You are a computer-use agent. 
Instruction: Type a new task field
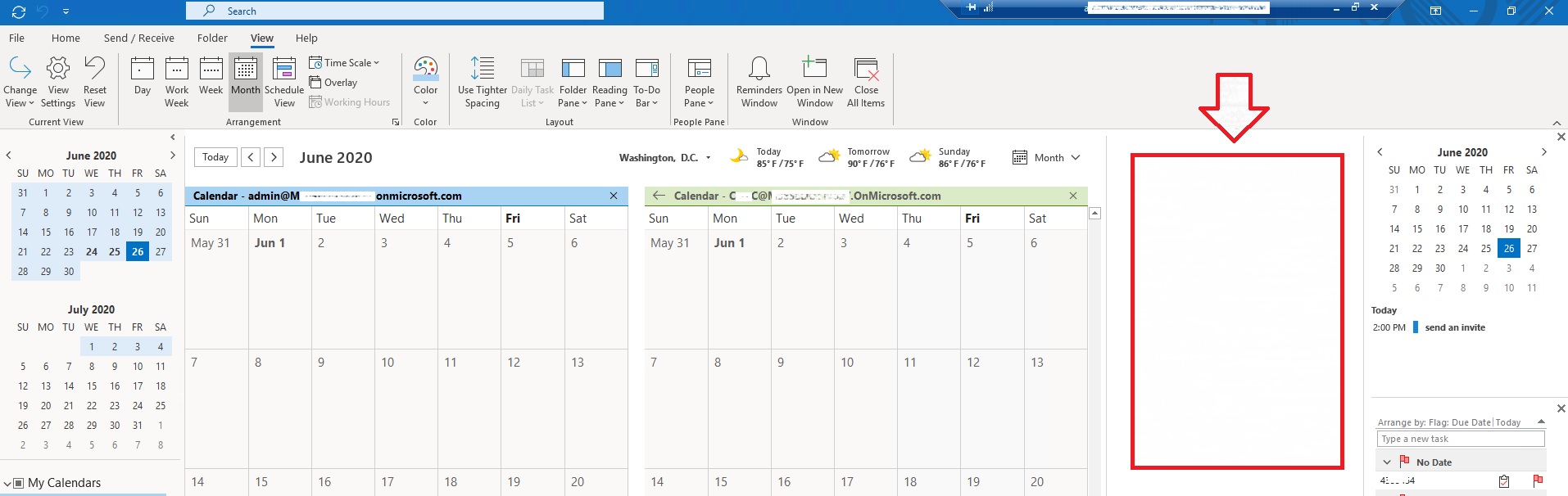tap(1461, 440)
